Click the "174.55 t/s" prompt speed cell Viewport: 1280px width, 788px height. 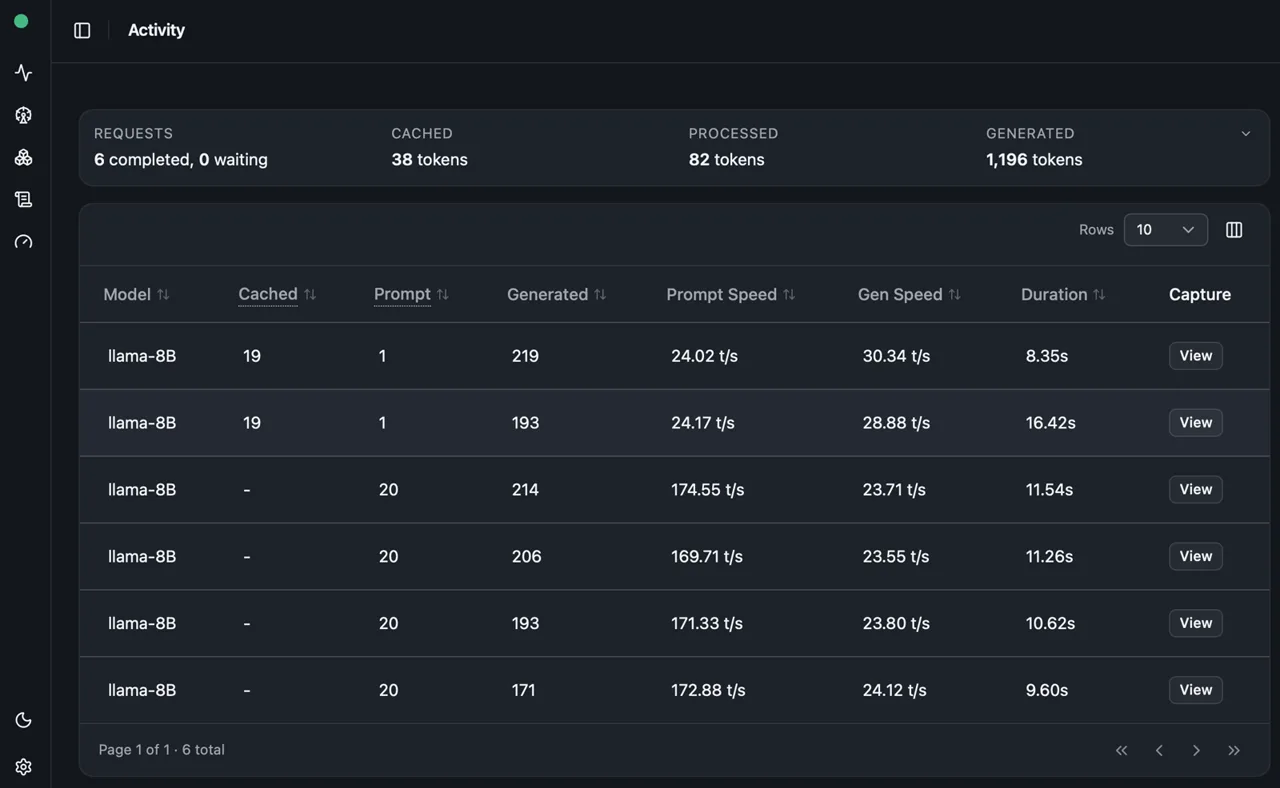click(x=708, y=490)
